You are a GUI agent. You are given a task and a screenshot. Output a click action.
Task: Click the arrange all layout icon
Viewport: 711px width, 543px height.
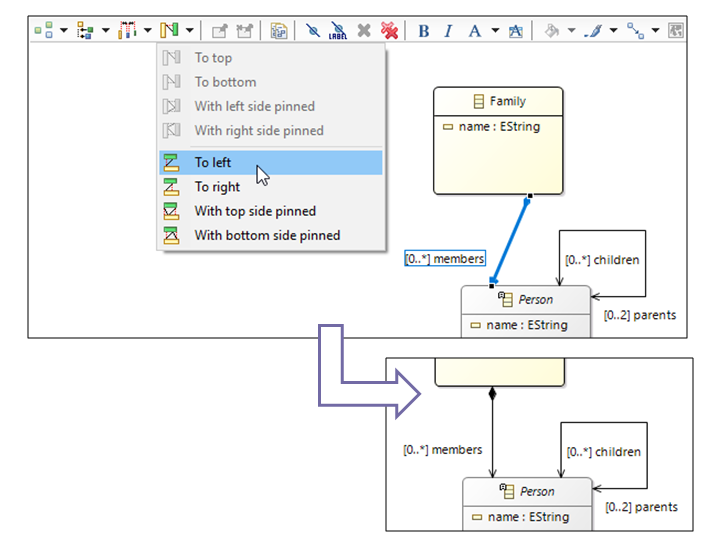(44, 31)
